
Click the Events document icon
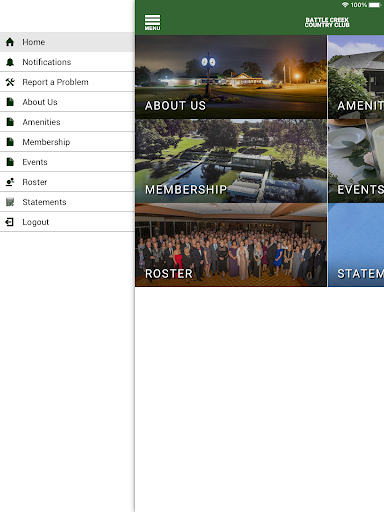[x=10, y=162]
